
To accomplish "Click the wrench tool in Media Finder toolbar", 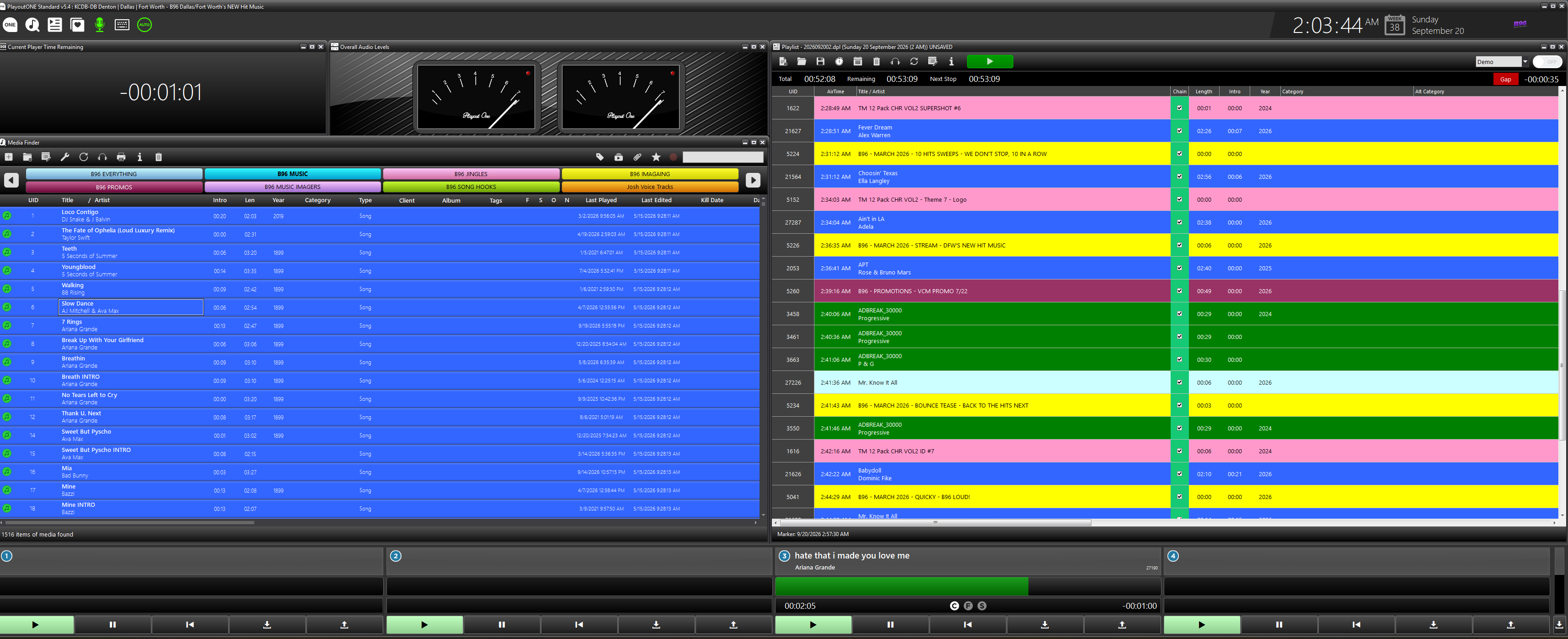I will tap(65, 157).
